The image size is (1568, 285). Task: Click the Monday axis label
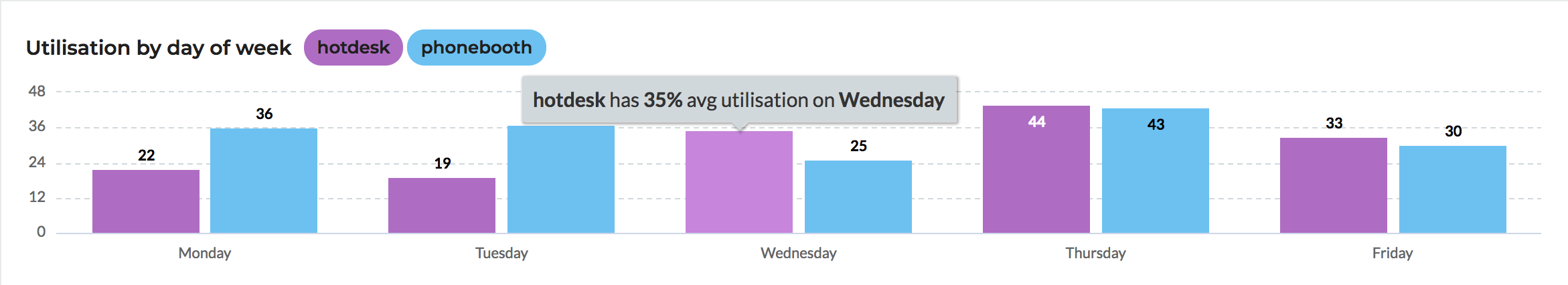205,253
